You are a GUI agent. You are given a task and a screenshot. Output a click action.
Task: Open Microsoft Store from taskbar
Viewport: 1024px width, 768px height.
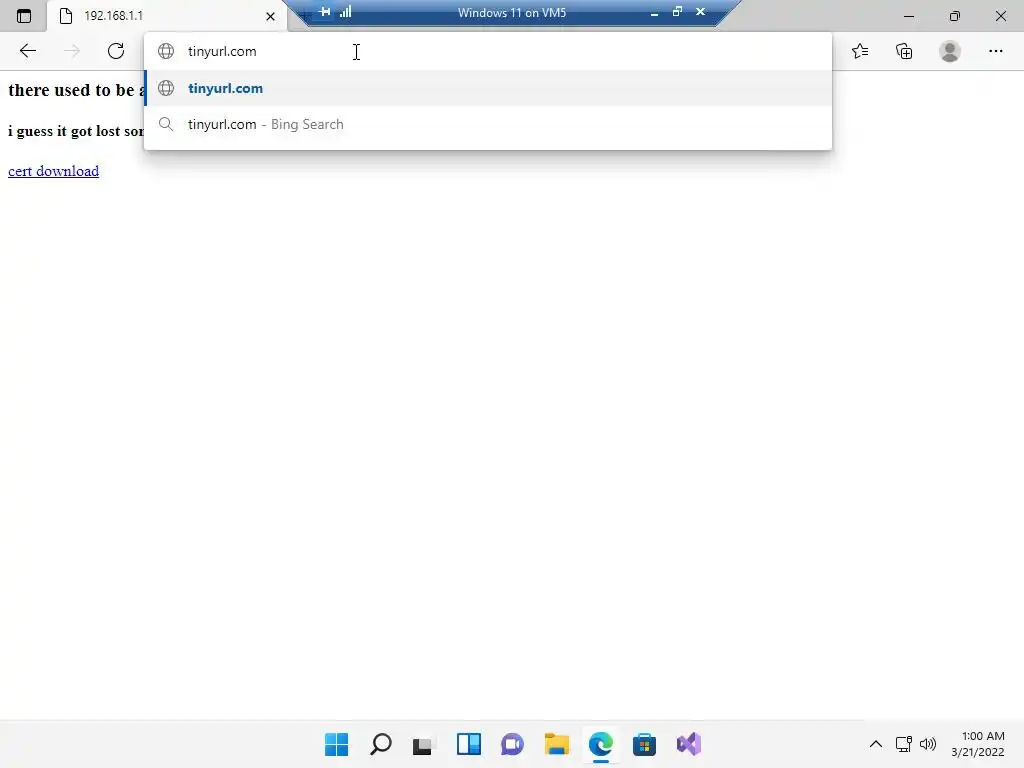pyautogui.click(x=645, y=744)
